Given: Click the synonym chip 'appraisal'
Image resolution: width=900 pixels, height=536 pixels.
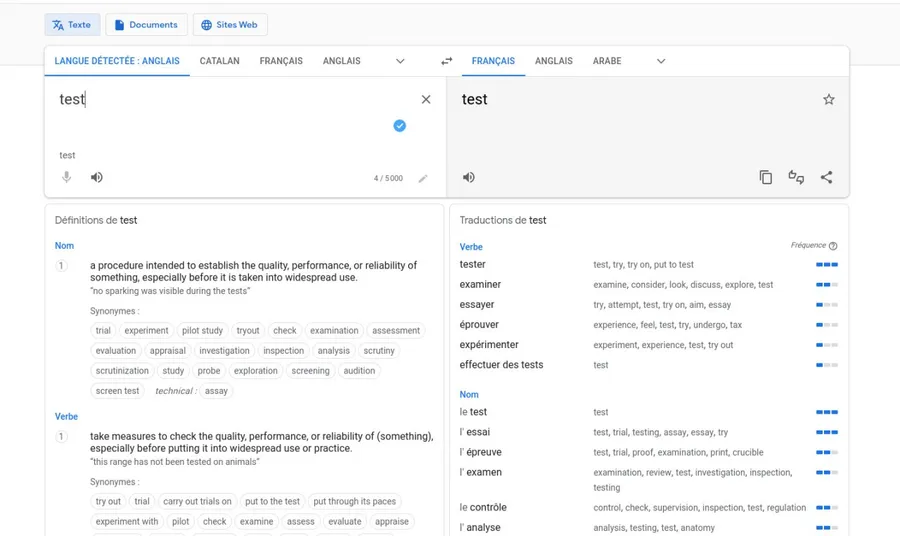Looking at the screenshot, I should [168, 351].
